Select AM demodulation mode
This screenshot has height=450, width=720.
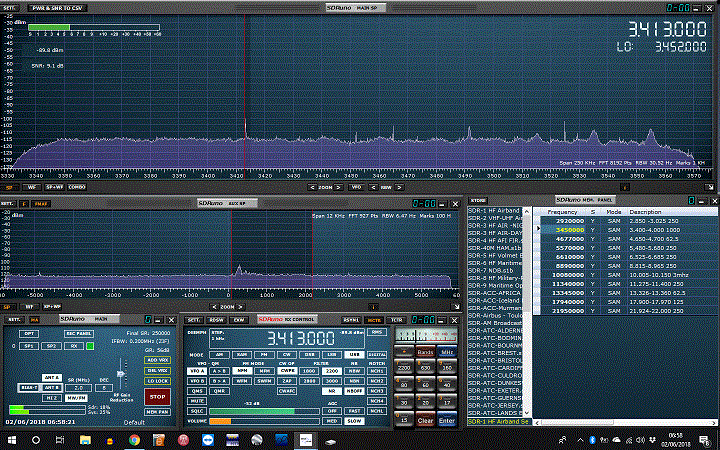click(x=219, y=354)
